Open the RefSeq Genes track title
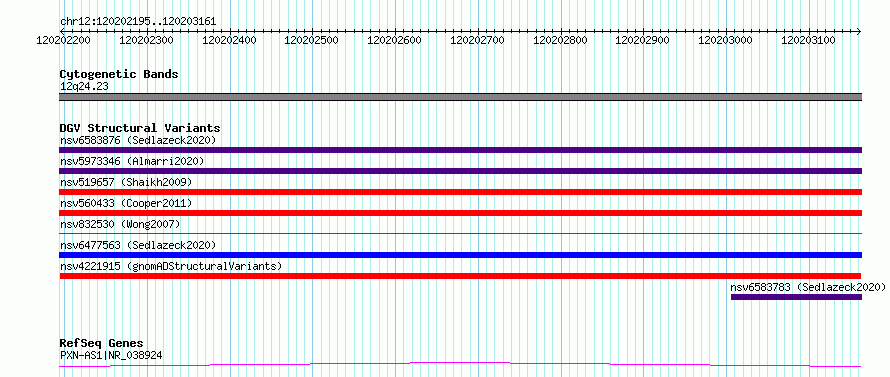890x377 pixels. [x=101, y=344]
